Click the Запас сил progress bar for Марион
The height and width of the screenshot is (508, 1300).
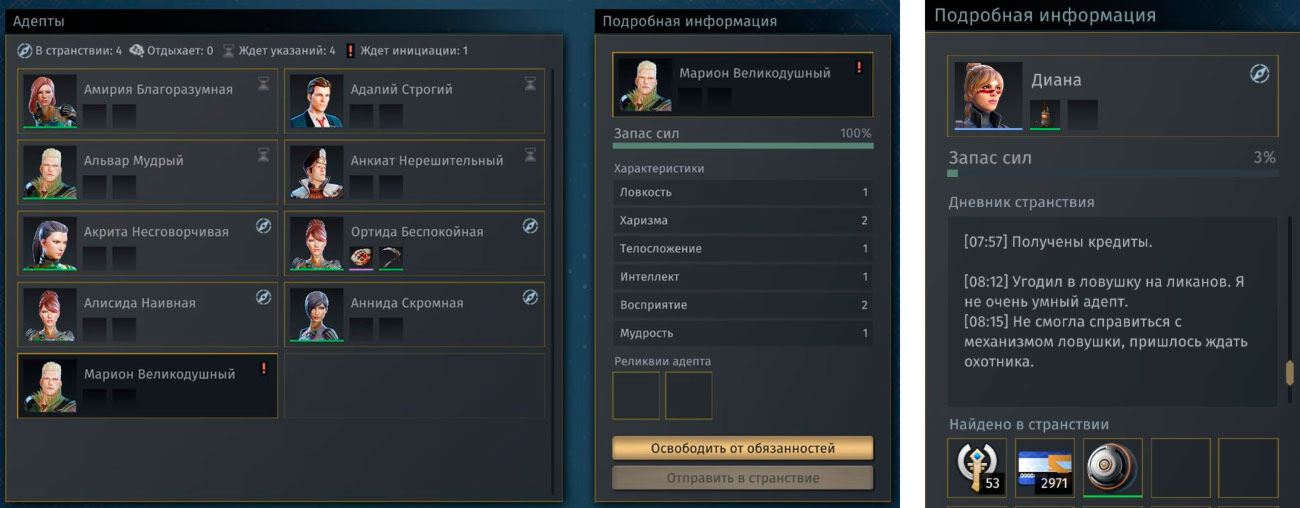743,146
